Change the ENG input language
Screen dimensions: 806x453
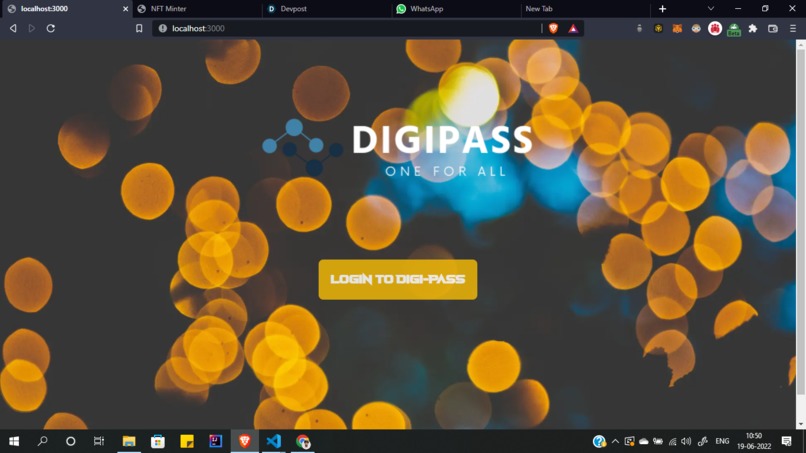pyautogui.click(x=722, y=441)
